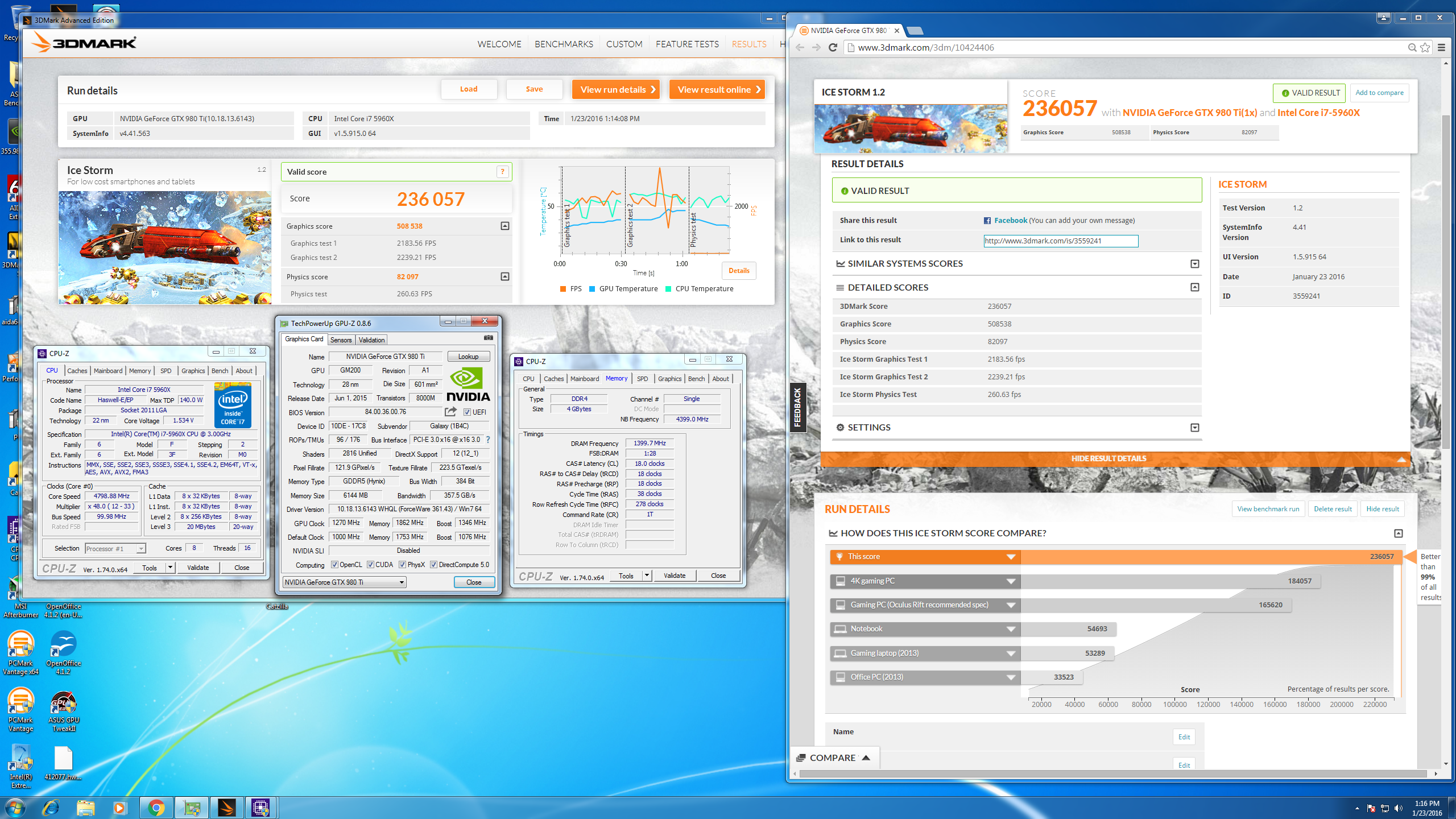Click browser back arrow
This screenshot has height=819, width=1456.
click(x=800, y=48)
